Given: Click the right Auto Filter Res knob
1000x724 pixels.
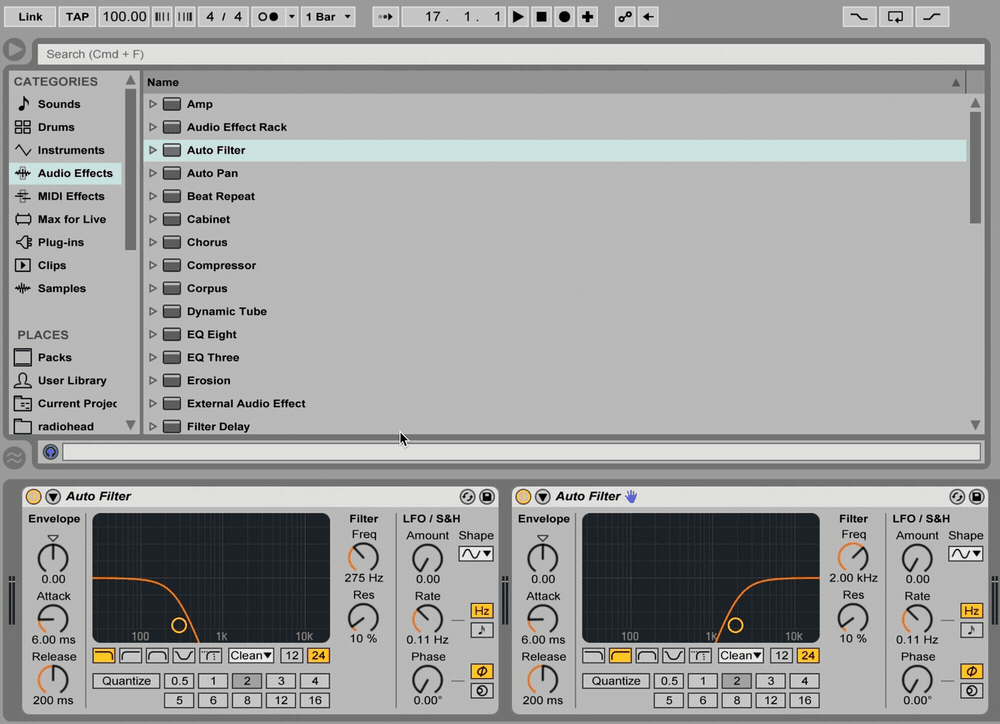Looking at the screenshot, I should click(853, 618).
